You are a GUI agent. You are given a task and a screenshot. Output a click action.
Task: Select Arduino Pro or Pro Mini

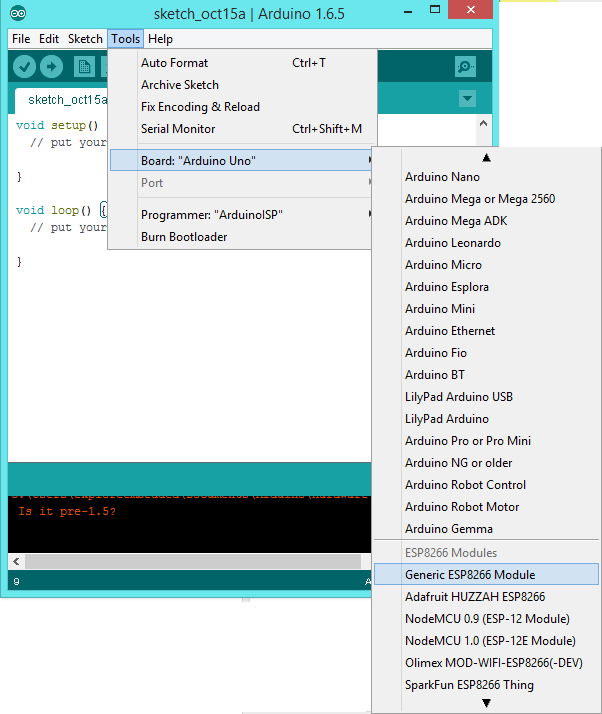(486, 441)
